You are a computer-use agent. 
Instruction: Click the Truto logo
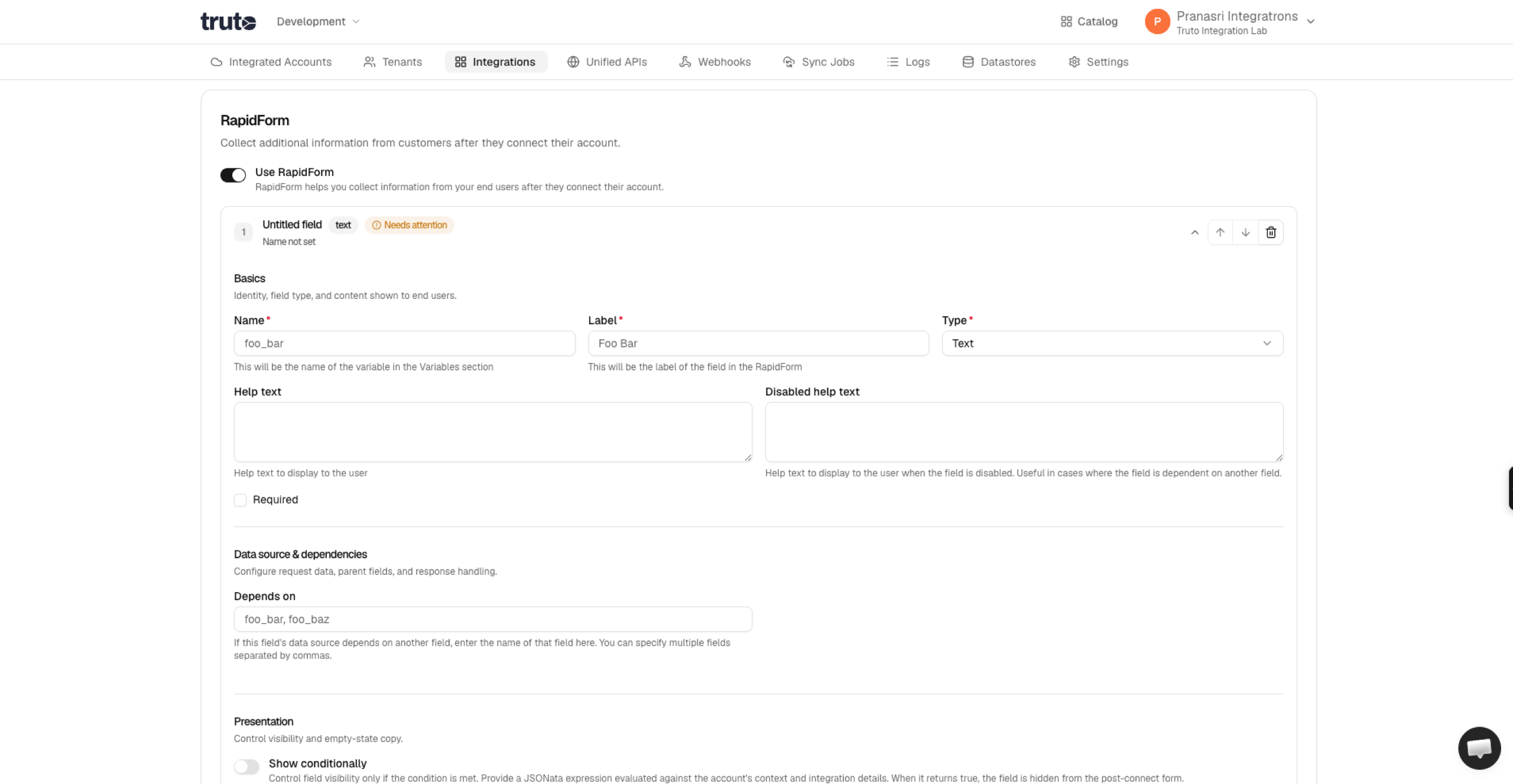pyautogui.click(x=228, y=21)
